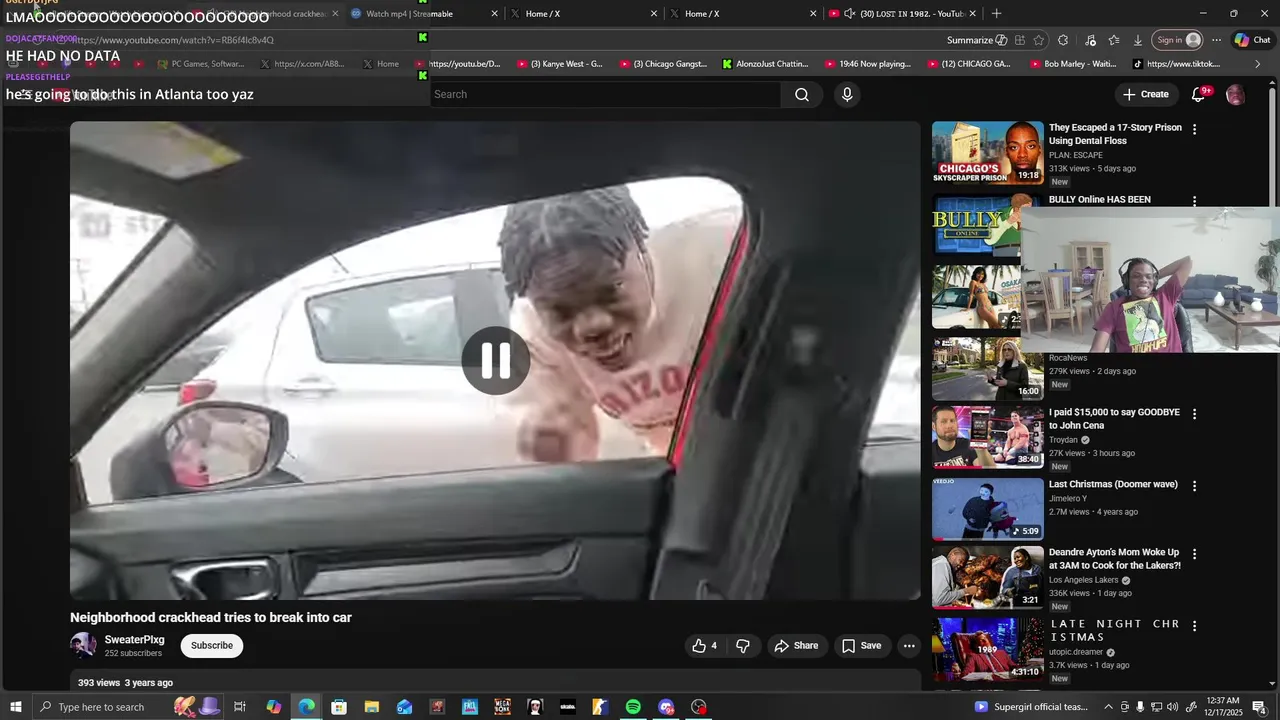Open options for 'Last Christmas (Doomer wave)' video
Image resolution: width=1280 pixels, height=720 pixels.
pos(1194,486)
